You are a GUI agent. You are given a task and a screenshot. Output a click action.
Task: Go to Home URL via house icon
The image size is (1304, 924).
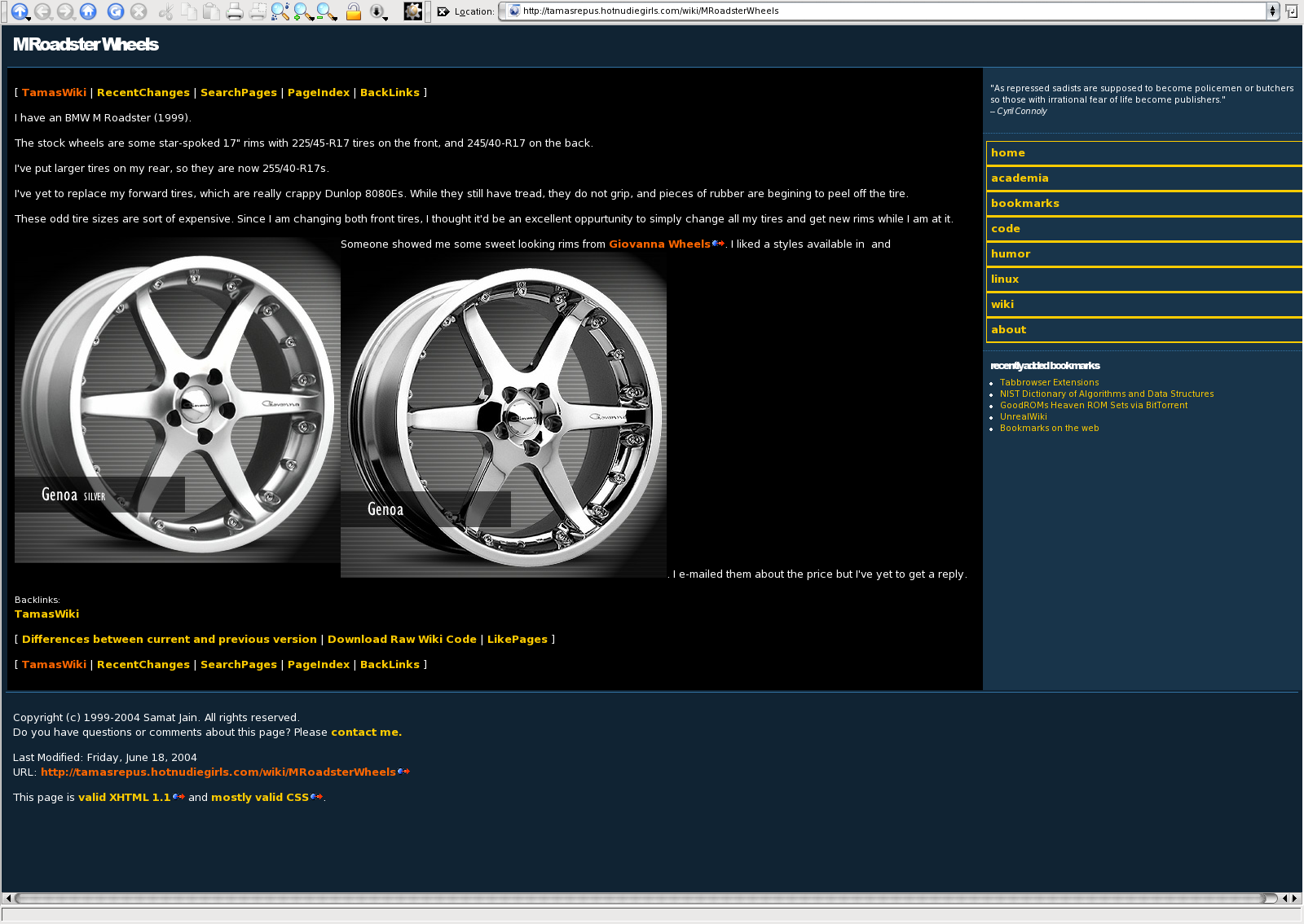pos(88,11)
